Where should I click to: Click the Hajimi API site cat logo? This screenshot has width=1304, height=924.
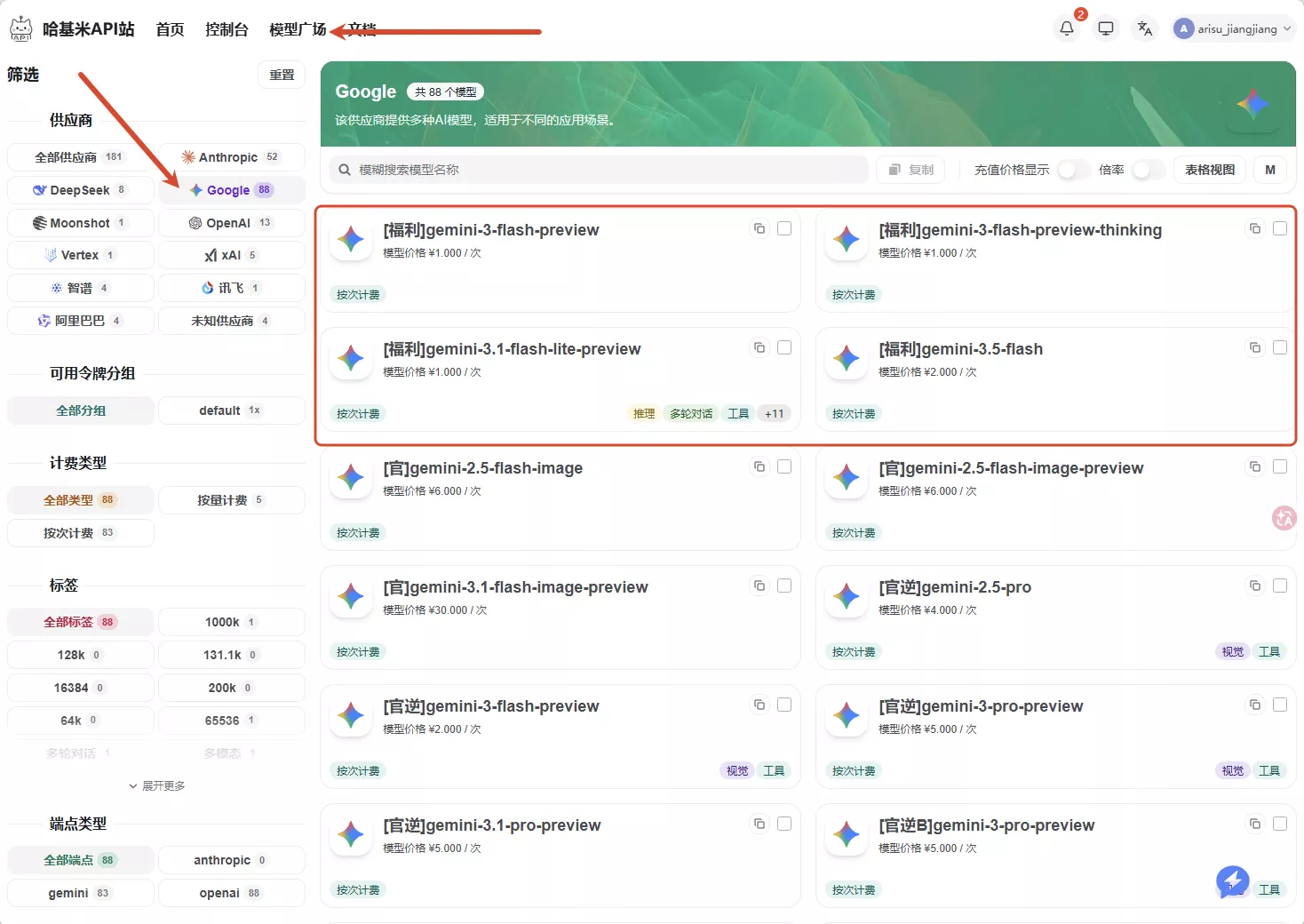coord(21,29)
